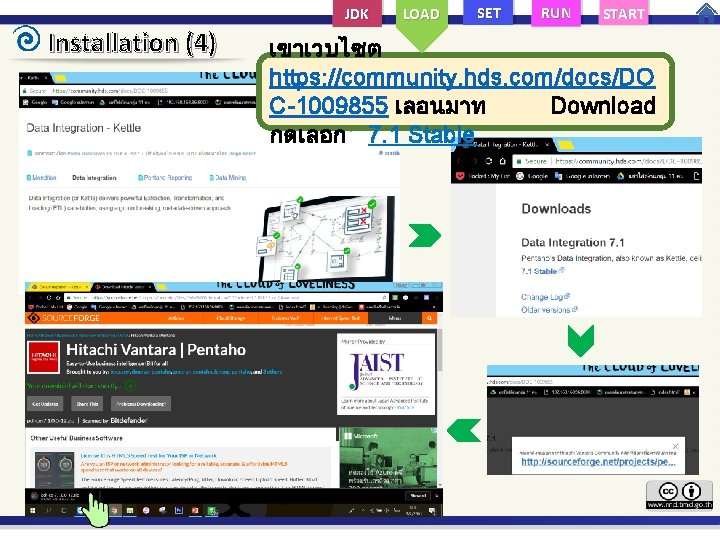The height and width of the screenshot is (540, 720).
Task: Click the SourceForge logo
Action: point(63,318)
